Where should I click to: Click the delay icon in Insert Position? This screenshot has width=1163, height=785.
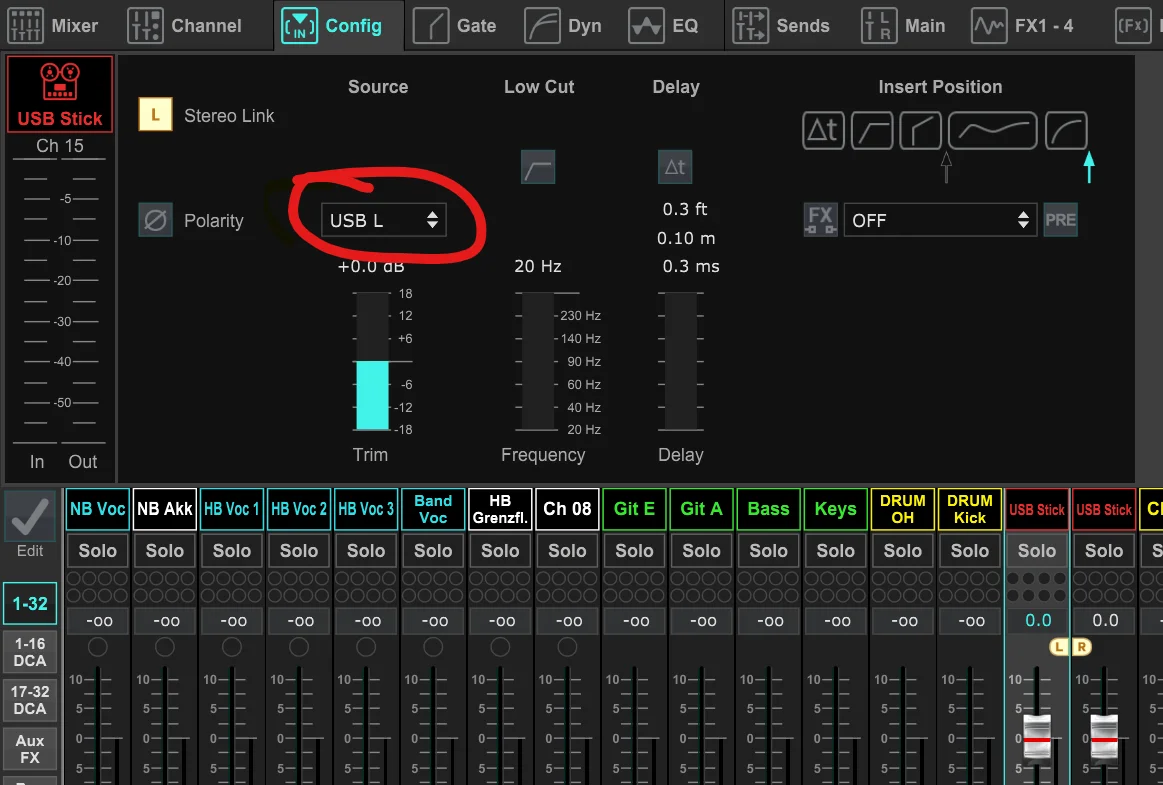coord(823,131)
